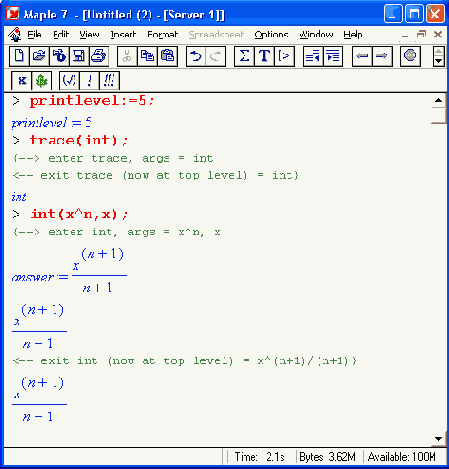This screenshot has width=449, height=469.
Task: Close the inner worksheet with the small X
Action: [x=438, y=35]
